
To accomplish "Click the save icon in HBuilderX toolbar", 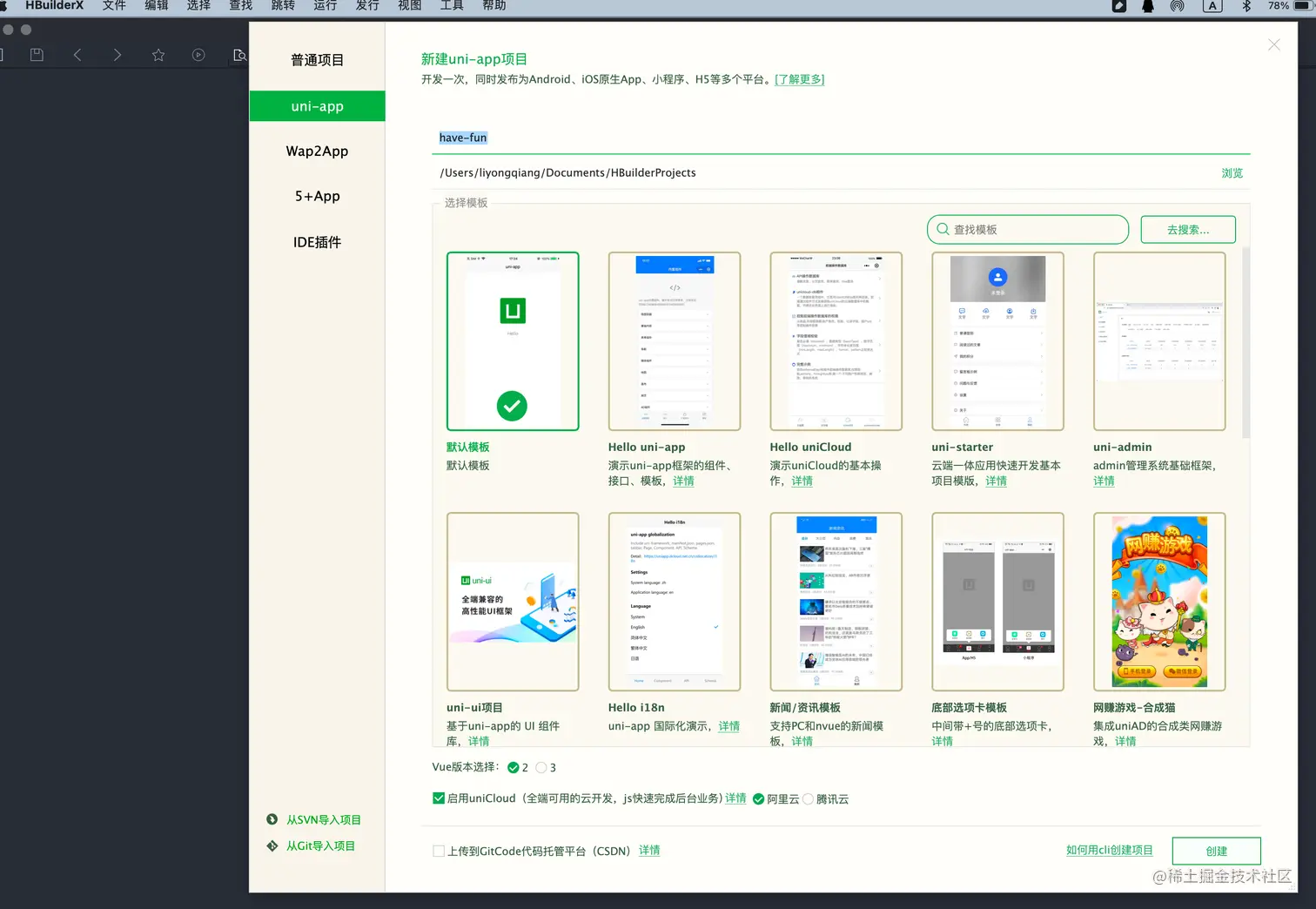I will pyautogui.click(x=37, y=55).
